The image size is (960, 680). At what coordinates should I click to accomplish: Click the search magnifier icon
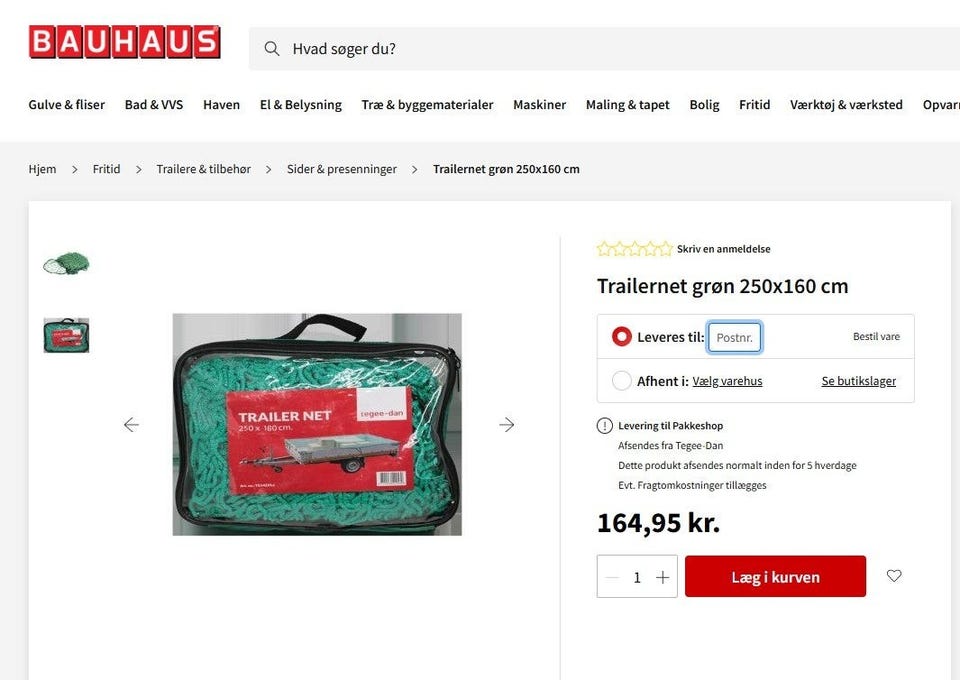[x=272, y=48]
